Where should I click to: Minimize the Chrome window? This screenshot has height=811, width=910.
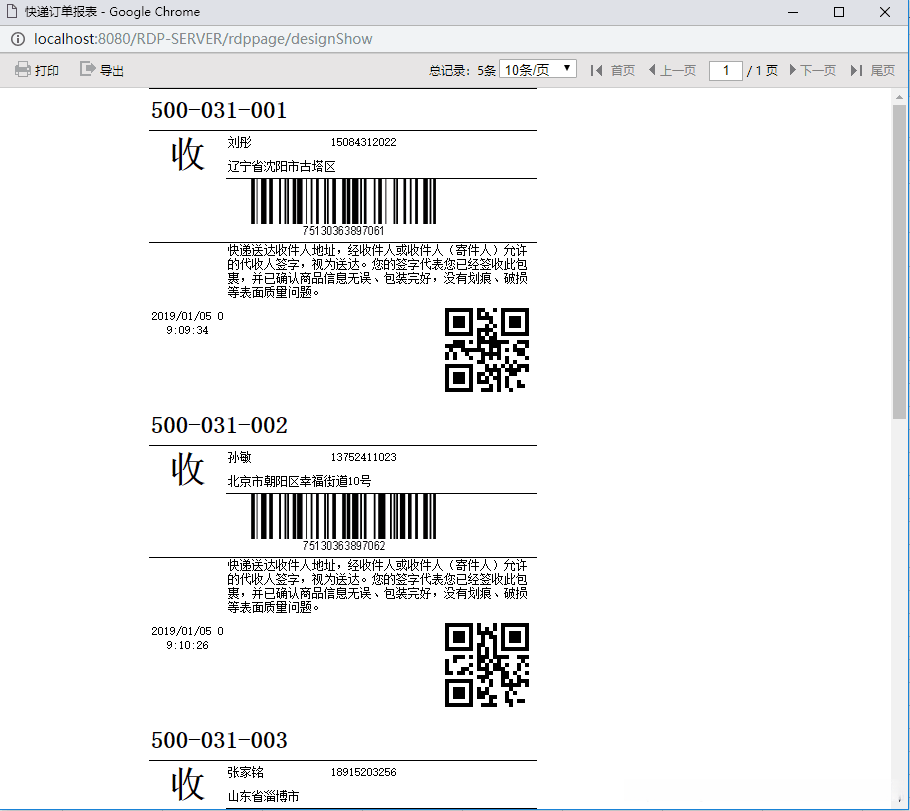point(793,12)
